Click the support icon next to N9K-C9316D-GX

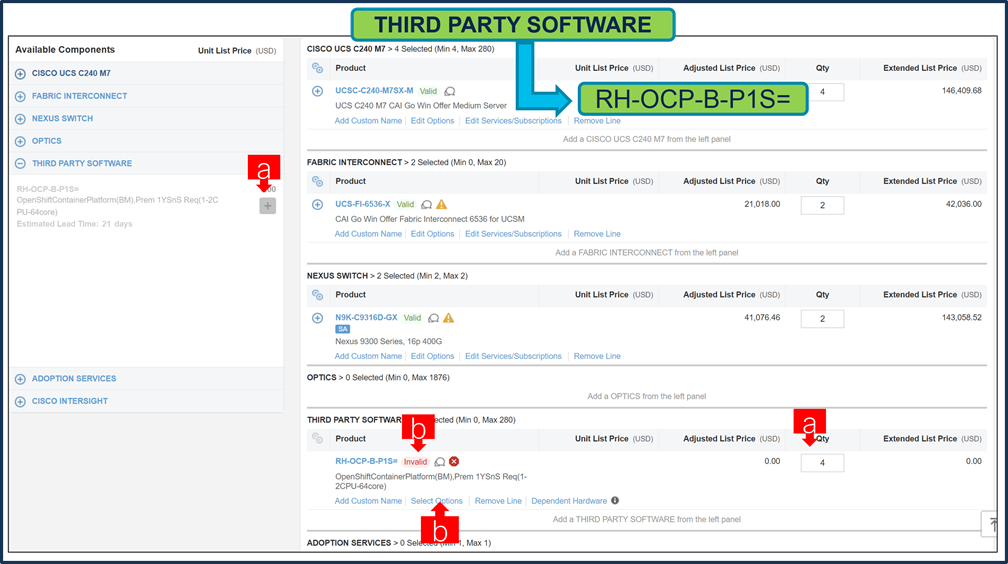pyautogui.click(x=434, y=318)
